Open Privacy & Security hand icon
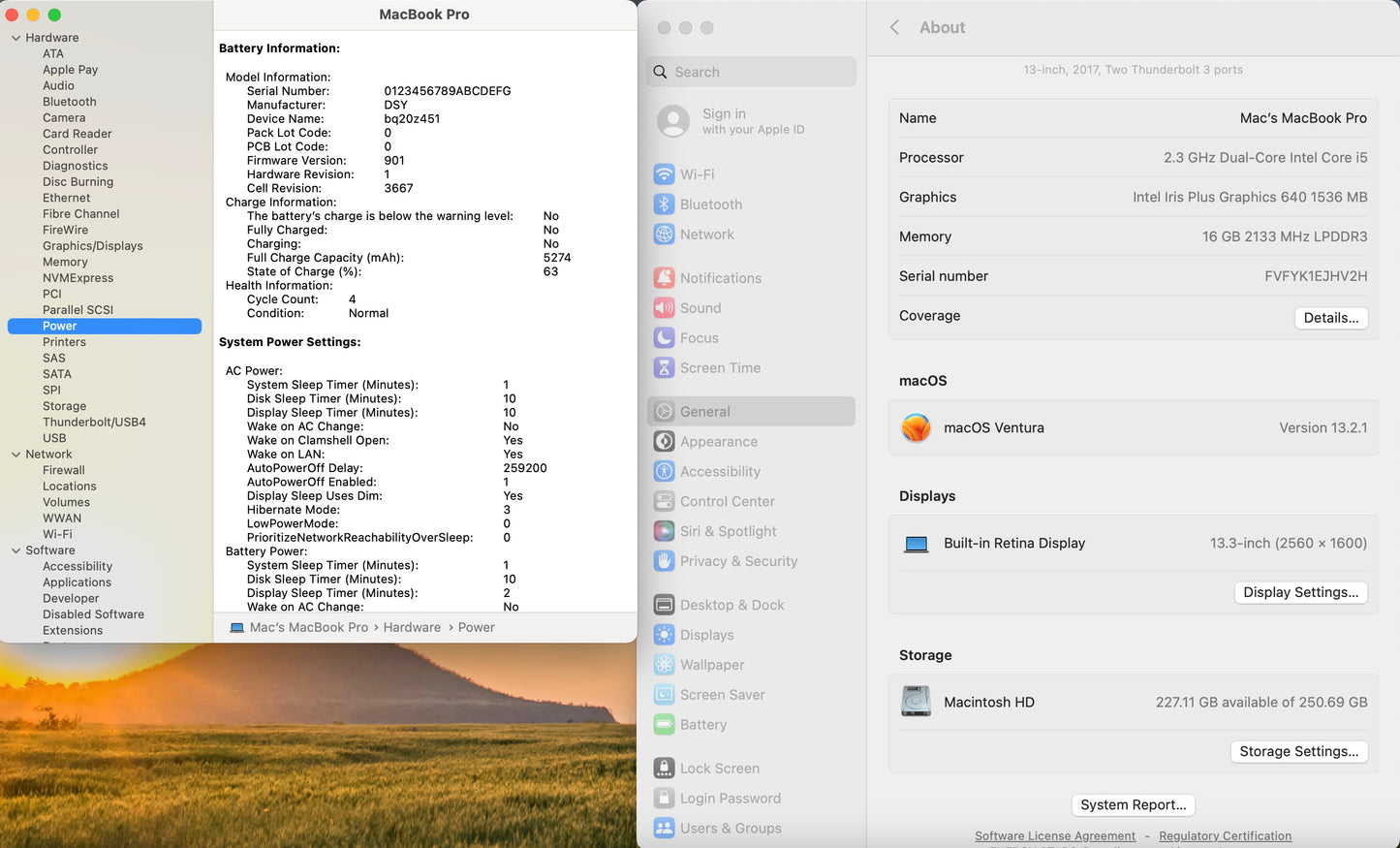The height and width of the screenshot is (848, 1400). [x=664, y=561]
